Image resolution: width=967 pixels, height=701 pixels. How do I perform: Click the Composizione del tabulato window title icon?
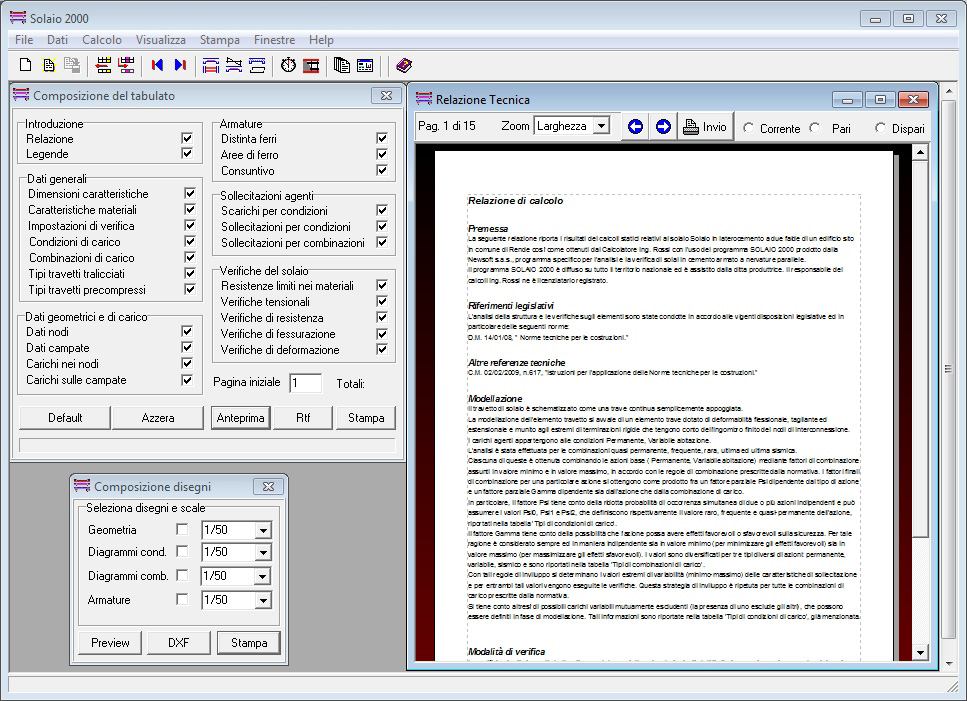click(21, 95)
